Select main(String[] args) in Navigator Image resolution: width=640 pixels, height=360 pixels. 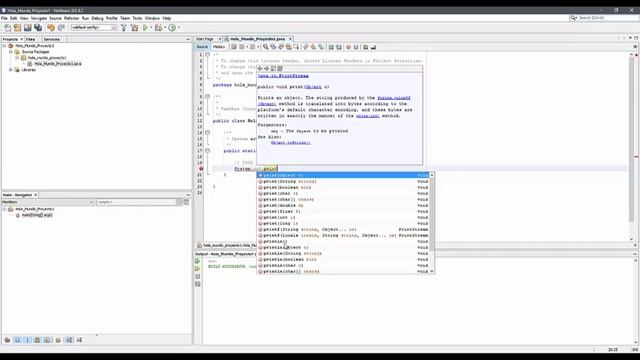click(37, 215)
